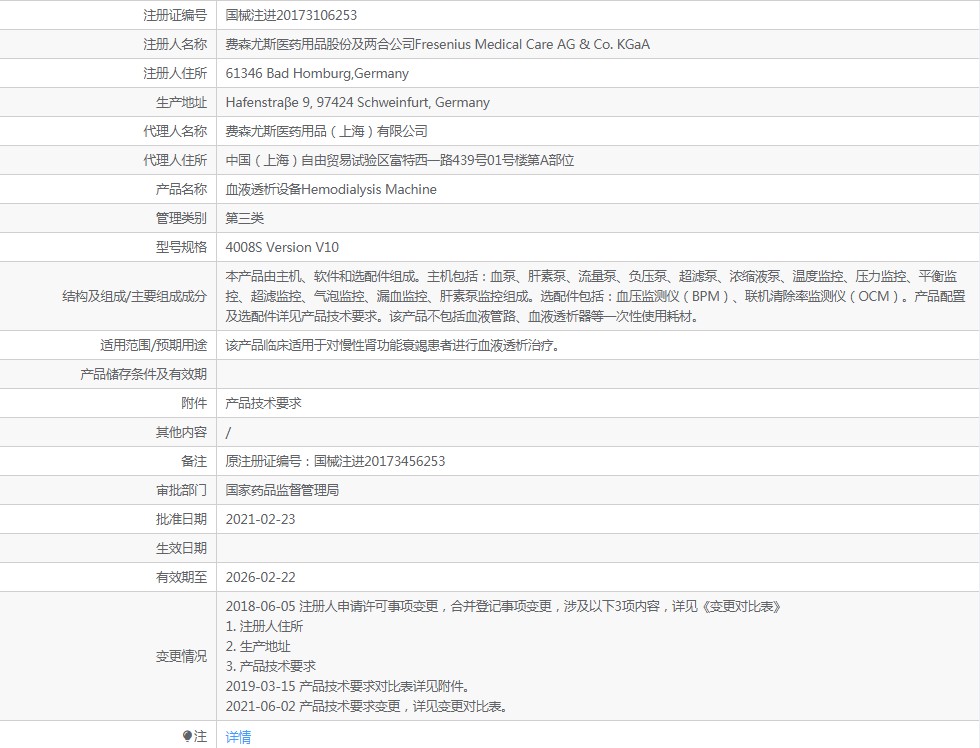Select agent address with 富特西一路439号
This screenshot has width=980, height=748.
(399, 161)
